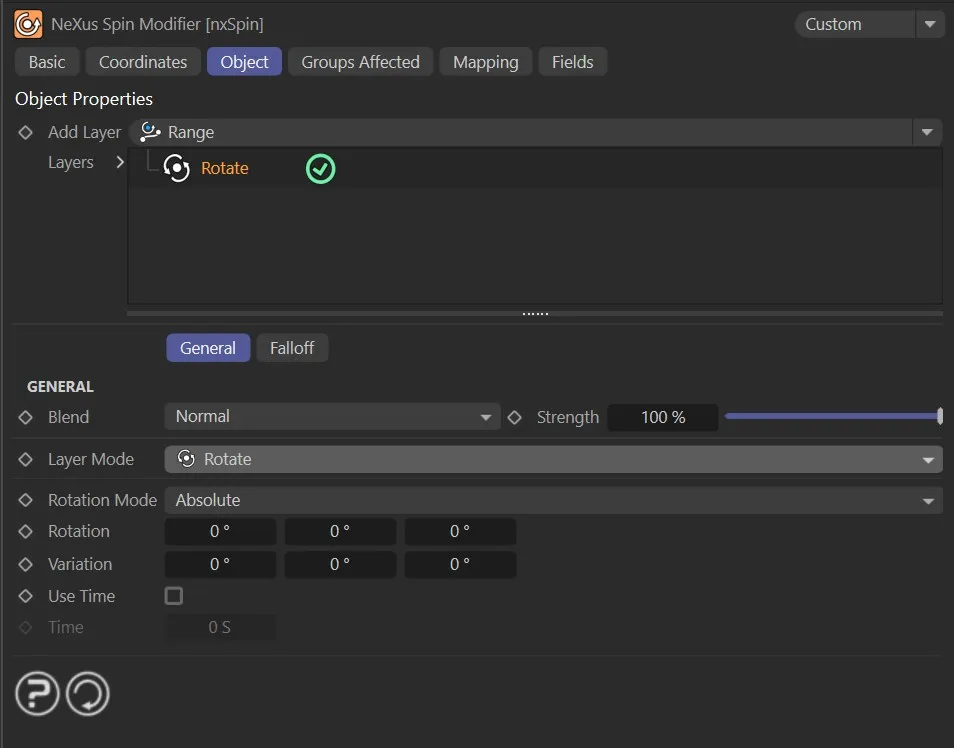Click the first Rotation value field

[220, 532]
